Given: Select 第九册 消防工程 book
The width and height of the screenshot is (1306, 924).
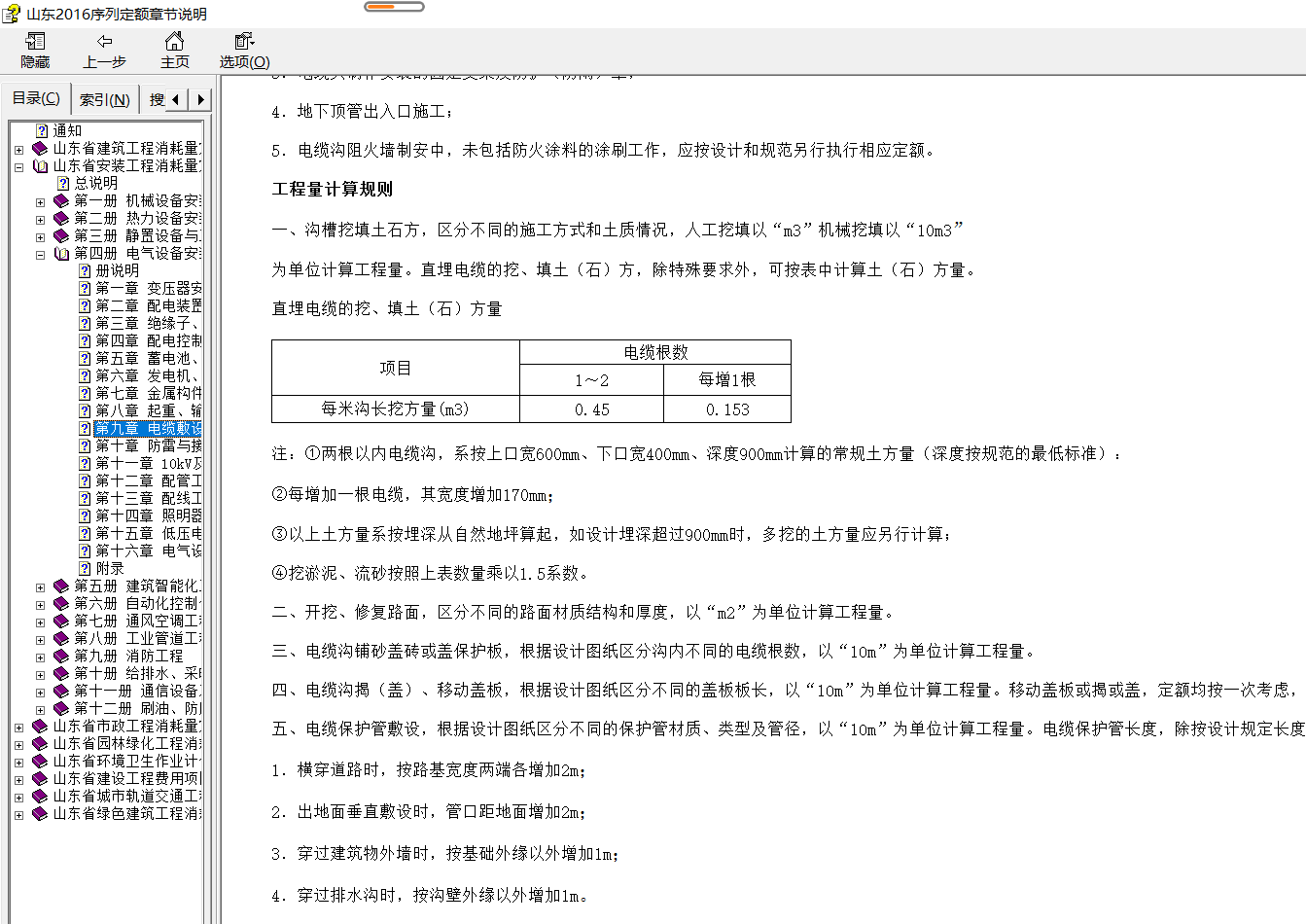Looking at the screenshot, I should (128, 656).
